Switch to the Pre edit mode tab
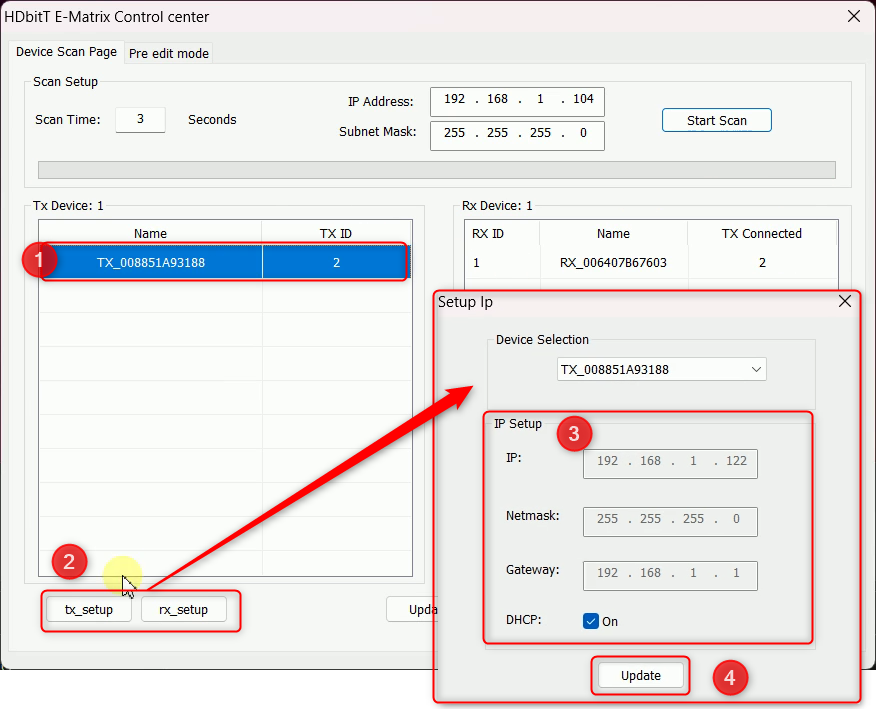 [x=169, y=53]
